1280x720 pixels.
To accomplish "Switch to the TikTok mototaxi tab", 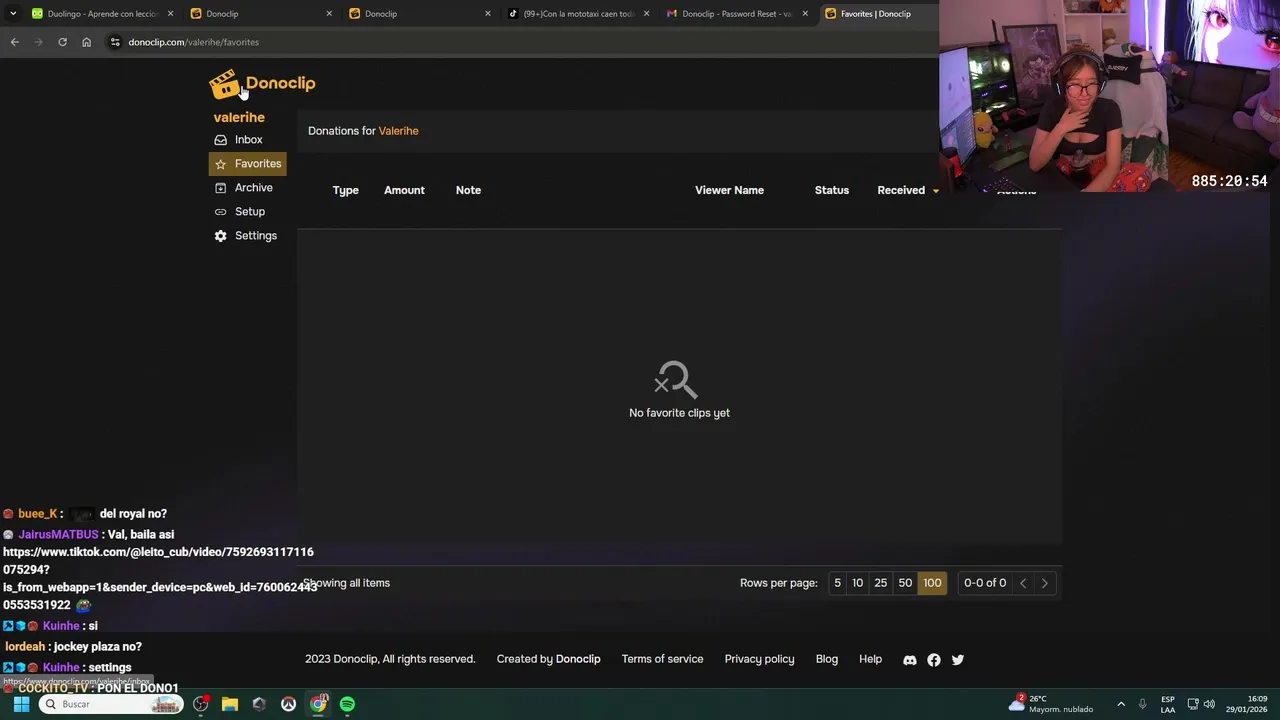I will (x=578, y=14).
